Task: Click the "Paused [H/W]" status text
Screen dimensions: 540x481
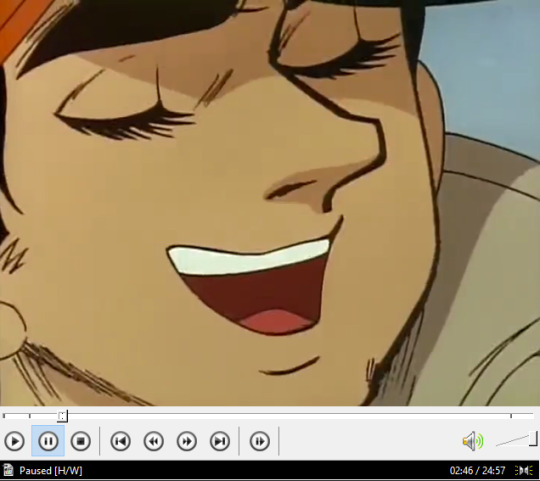Action: (x=51, y=471)
